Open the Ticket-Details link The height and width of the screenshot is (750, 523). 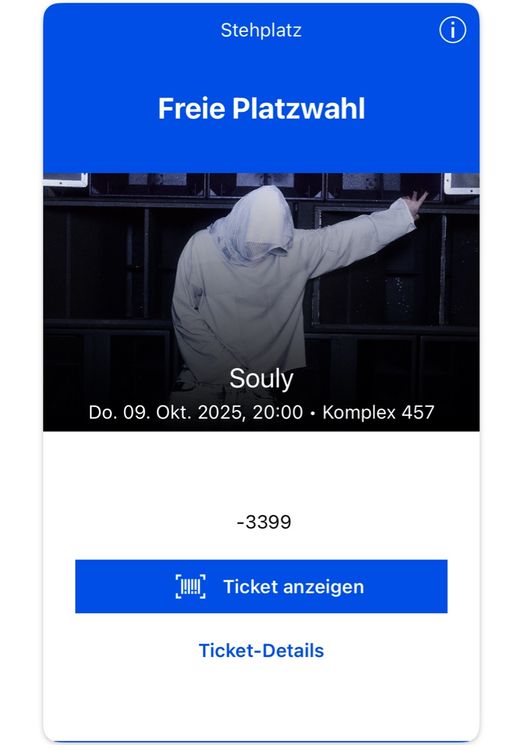point(261,651)
